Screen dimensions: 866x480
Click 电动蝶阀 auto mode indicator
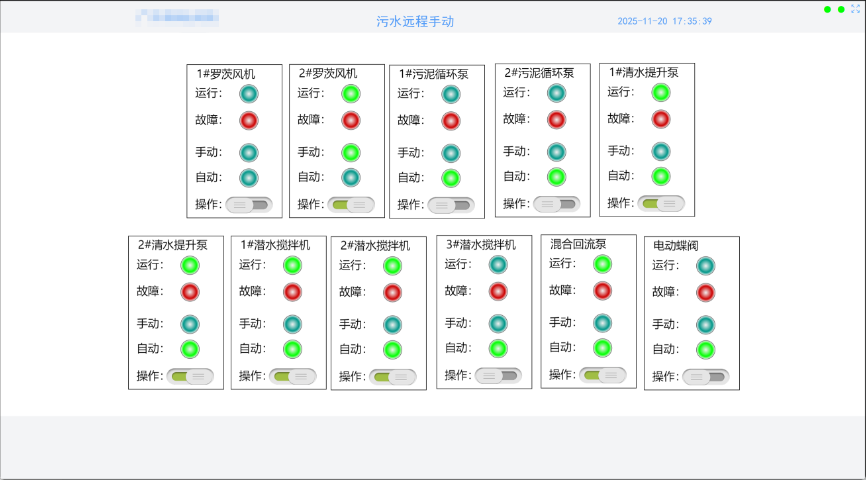pyautogui.click(x=705, y=350)
